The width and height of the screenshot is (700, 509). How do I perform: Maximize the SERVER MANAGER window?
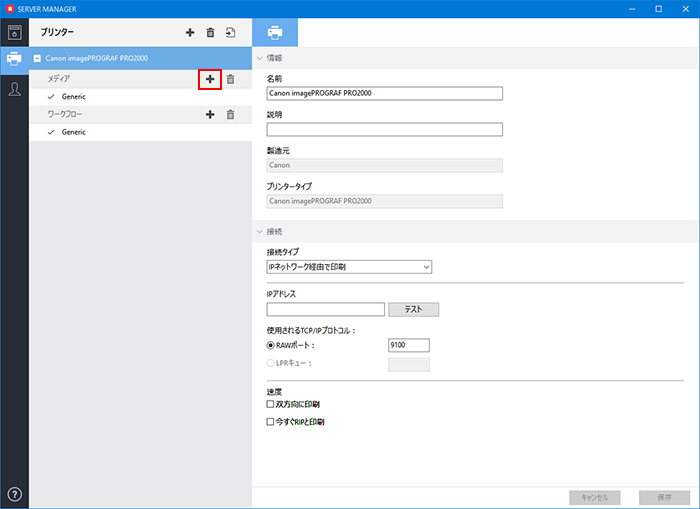[658, 9]
